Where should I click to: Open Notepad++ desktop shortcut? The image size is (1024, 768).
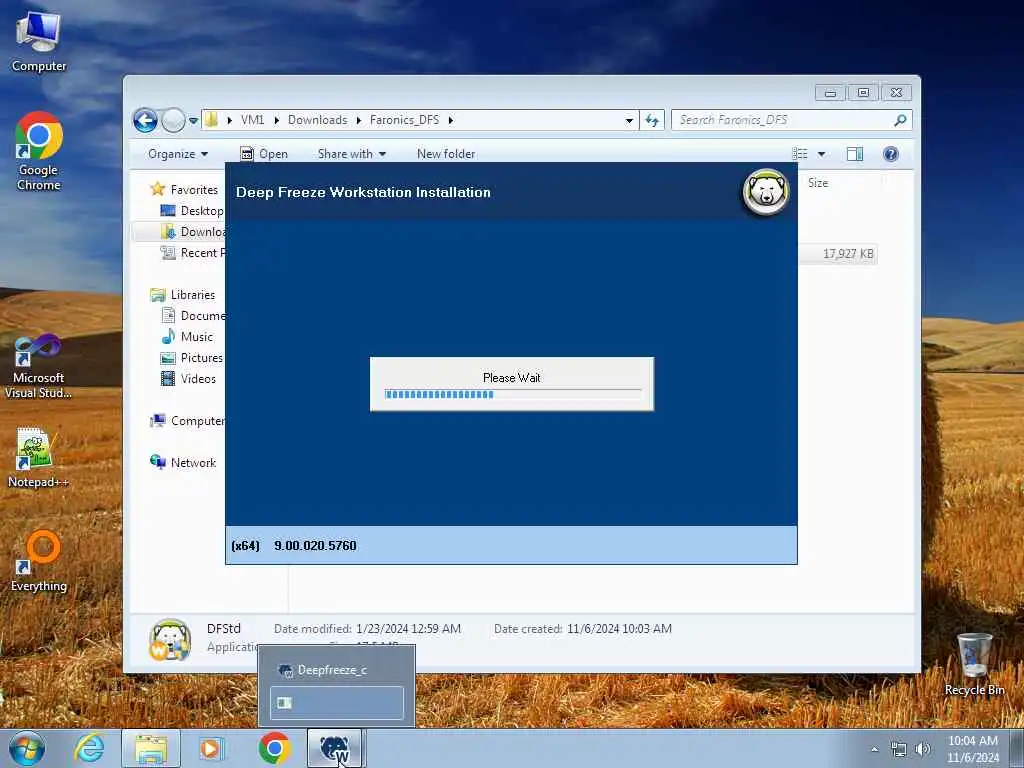[38, 458]
